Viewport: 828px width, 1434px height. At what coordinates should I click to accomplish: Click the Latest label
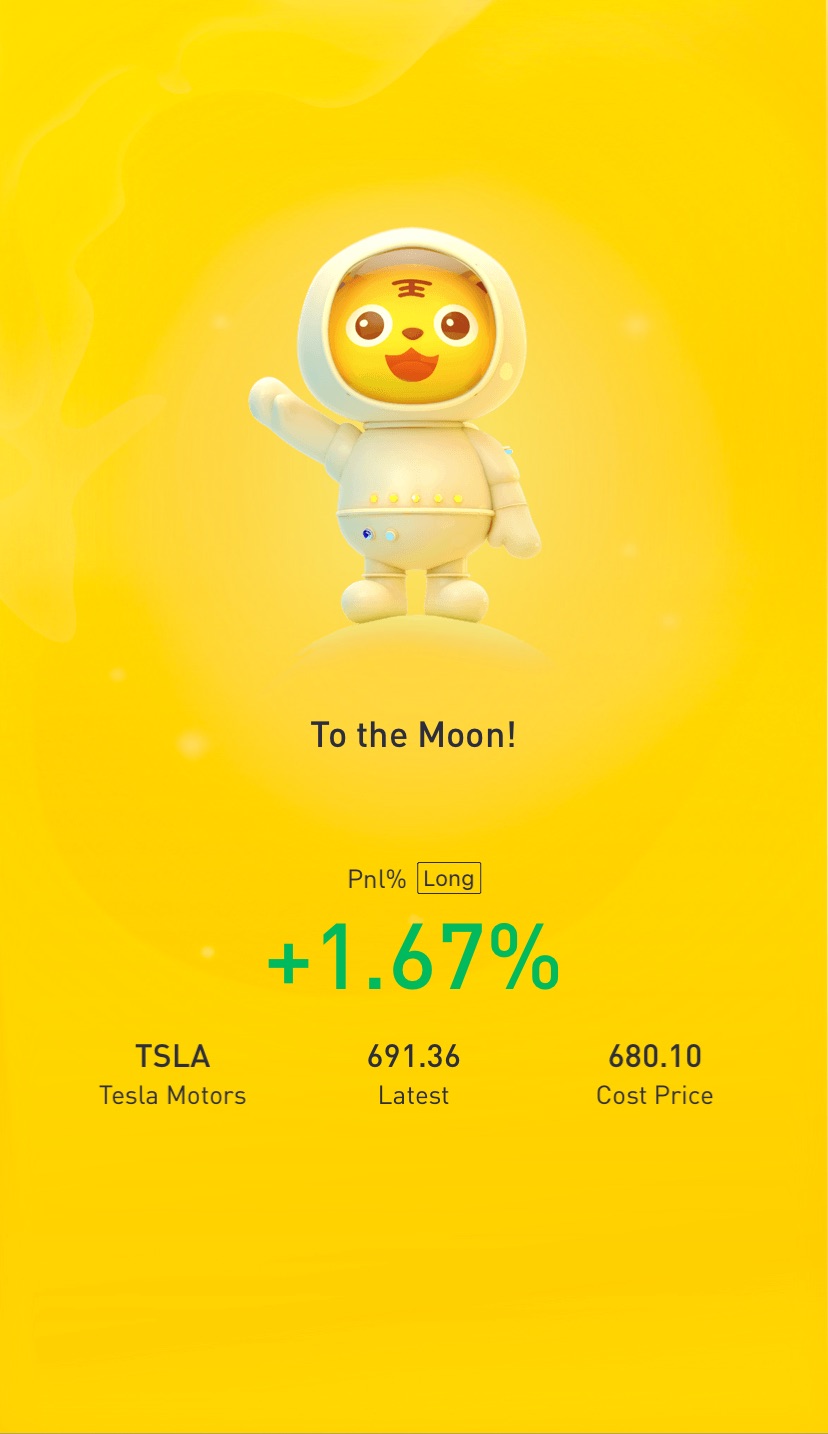click(x=414, y=1095)
